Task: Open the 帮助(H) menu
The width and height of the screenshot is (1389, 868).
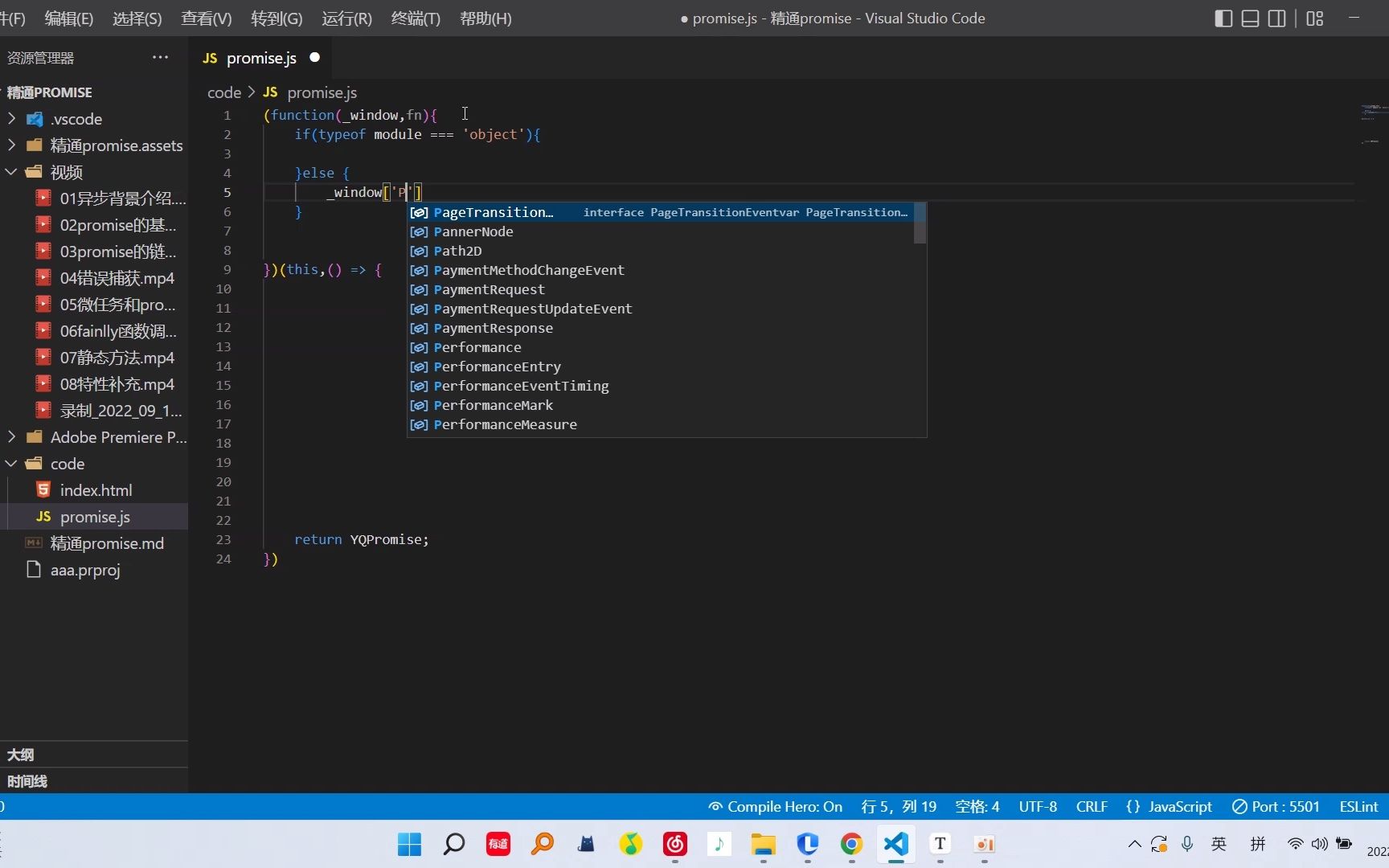Action: pos(486,18)
